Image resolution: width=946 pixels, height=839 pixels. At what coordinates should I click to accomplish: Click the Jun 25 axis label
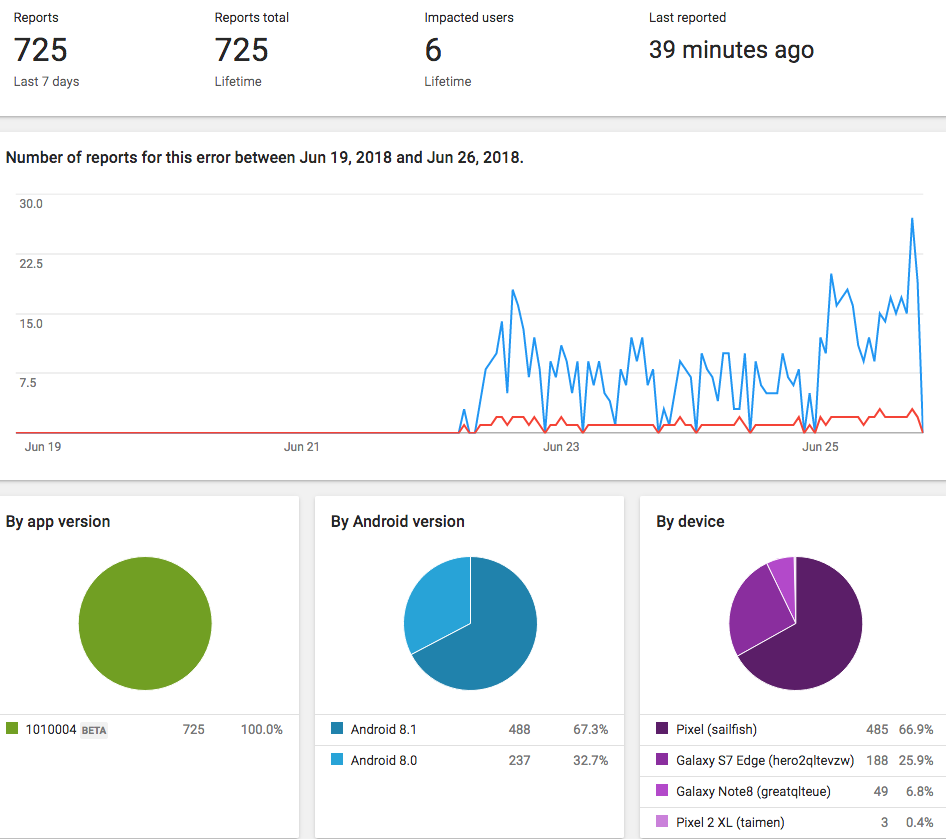click(x=820, y=447)
